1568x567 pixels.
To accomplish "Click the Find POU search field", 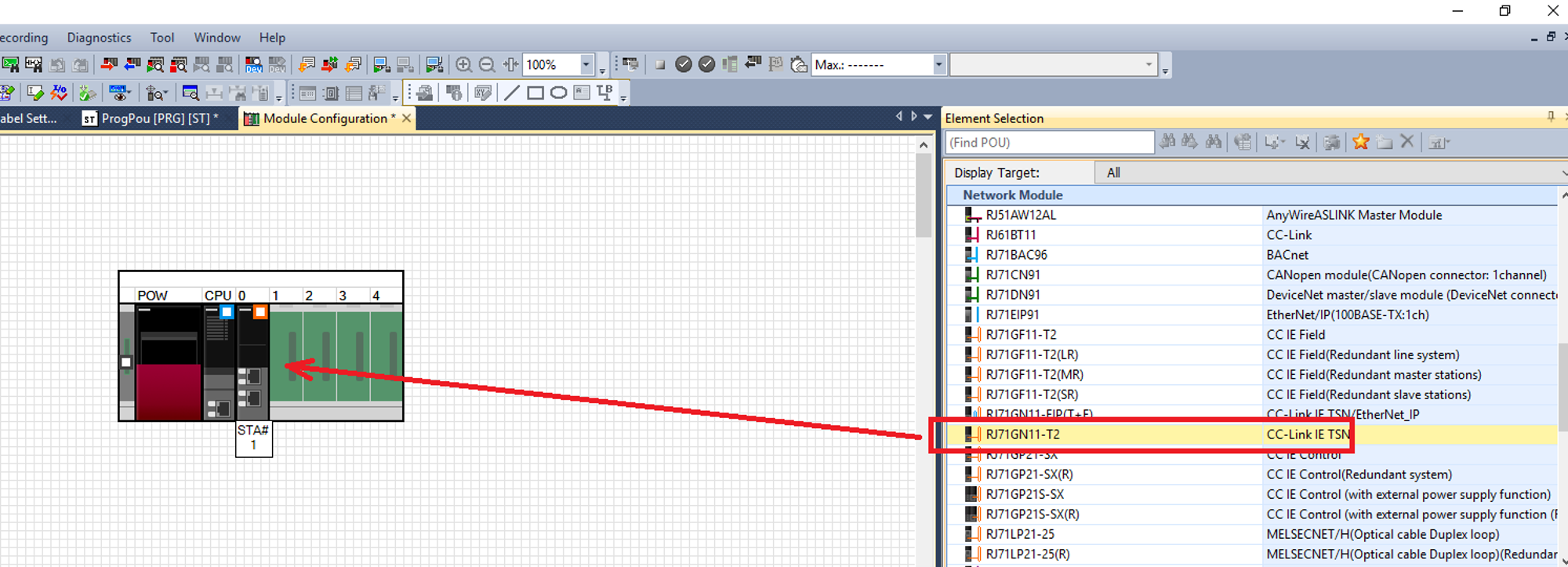I will [x=1050, y=142].
